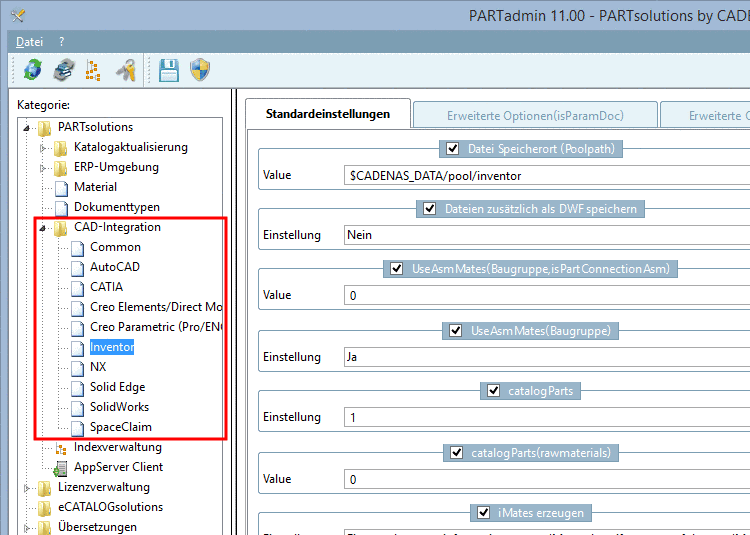Click the globe refresh toolbar icon
Viewport: 750px width, 535px height.
[33, 70]
